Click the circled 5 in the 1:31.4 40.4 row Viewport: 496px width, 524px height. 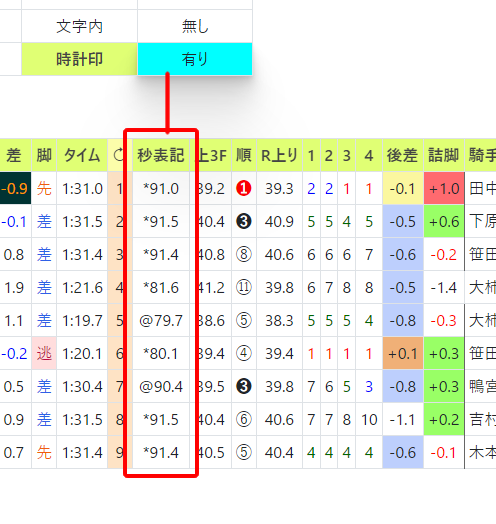click(x=244, y=452)
